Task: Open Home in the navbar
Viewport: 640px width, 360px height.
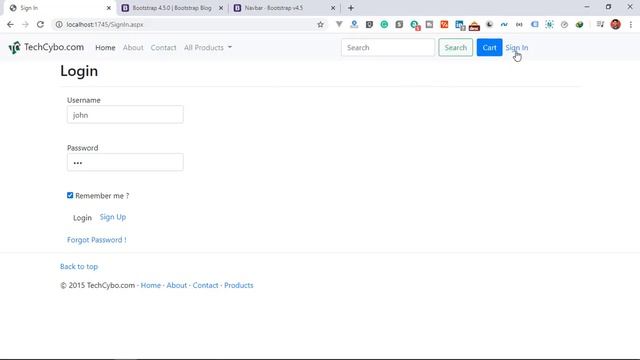Action: [x=105, y=47]
